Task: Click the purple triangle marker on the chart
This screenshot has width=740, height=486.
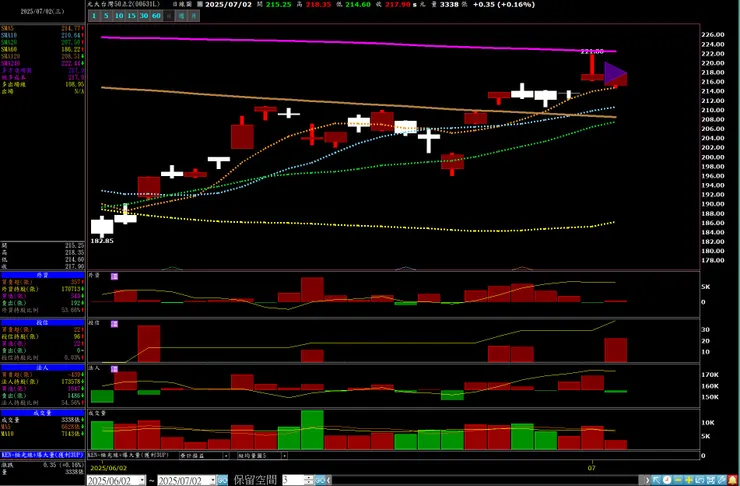Action: [x=615, y=74]
